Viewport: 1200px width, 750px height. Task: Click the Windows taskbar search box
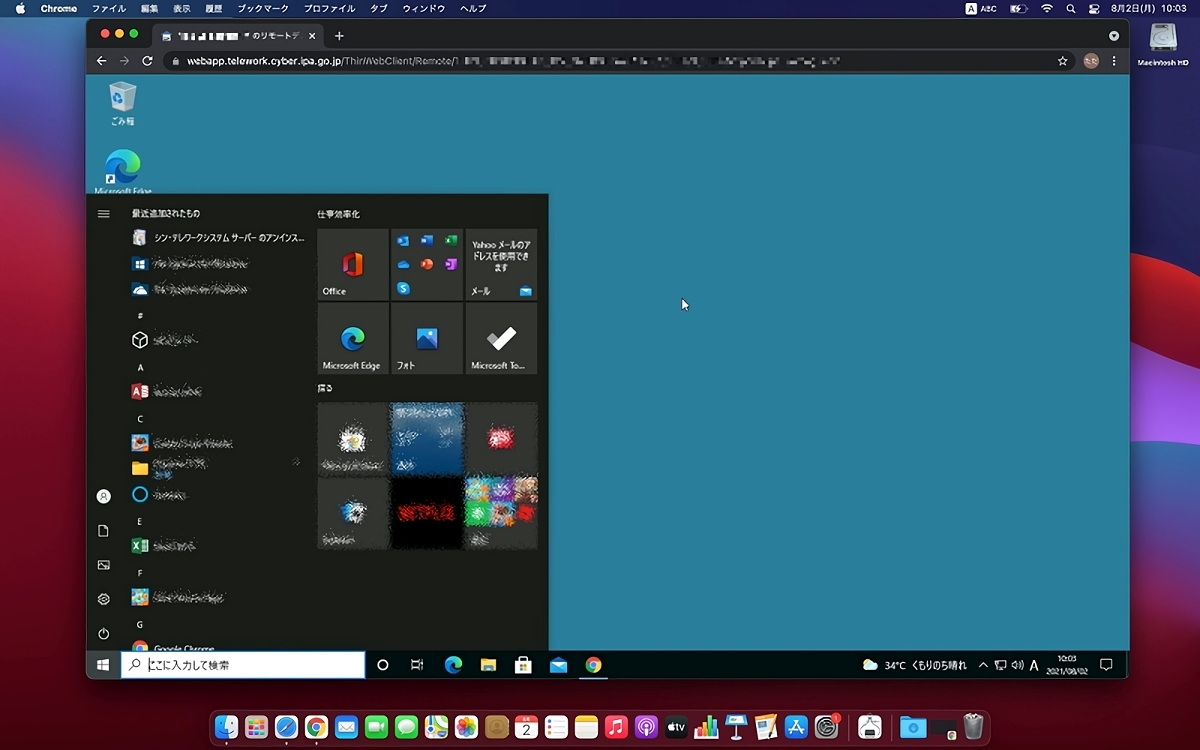click(x=243, y=665)
